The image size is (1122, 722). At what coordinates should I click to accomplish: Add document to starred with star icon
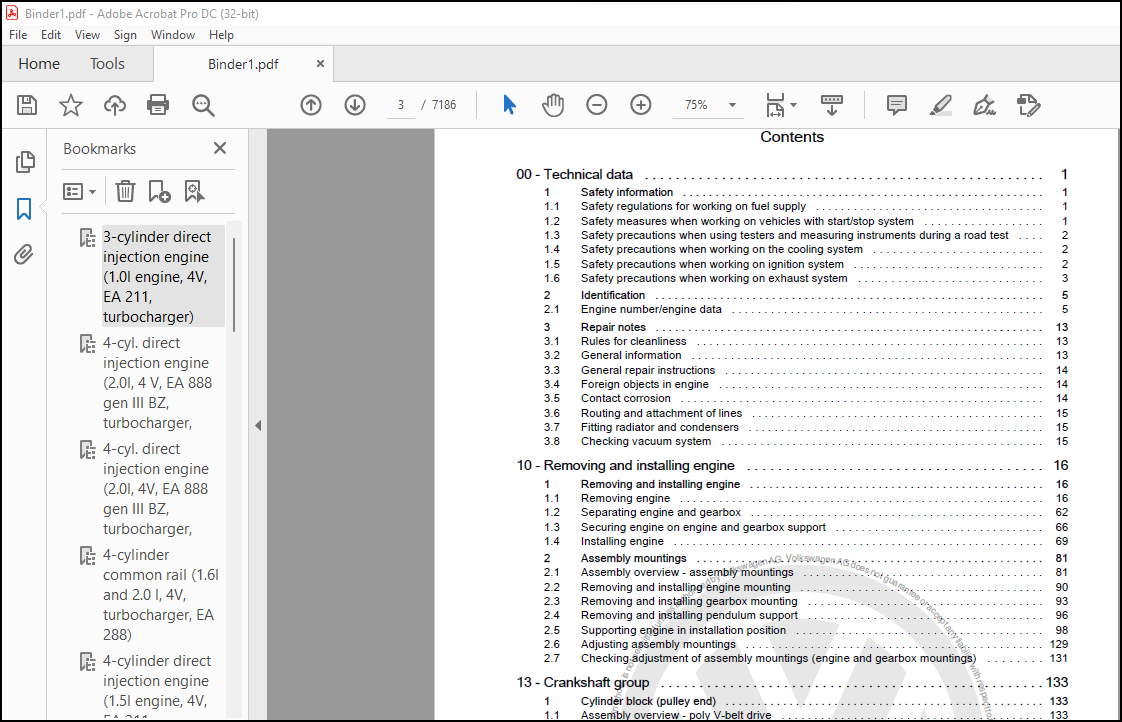click(71, 105)
